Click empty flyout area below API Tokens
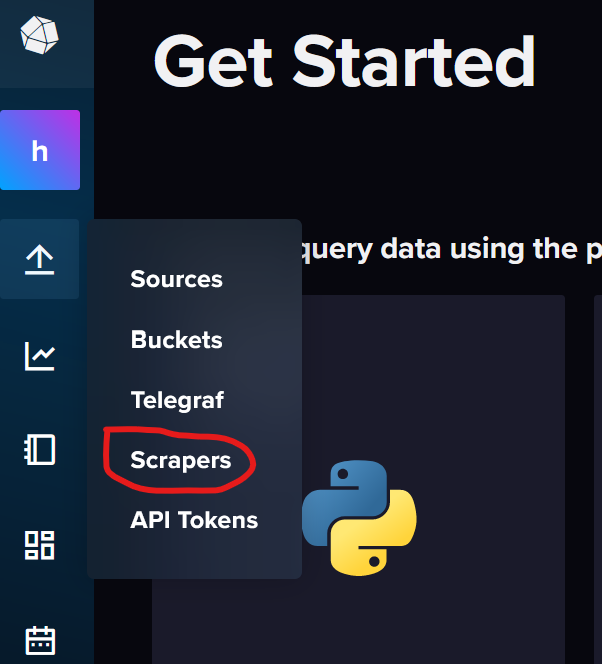This screenshot has height=664, width=602. pyautogui.click(x=194, y=557)
